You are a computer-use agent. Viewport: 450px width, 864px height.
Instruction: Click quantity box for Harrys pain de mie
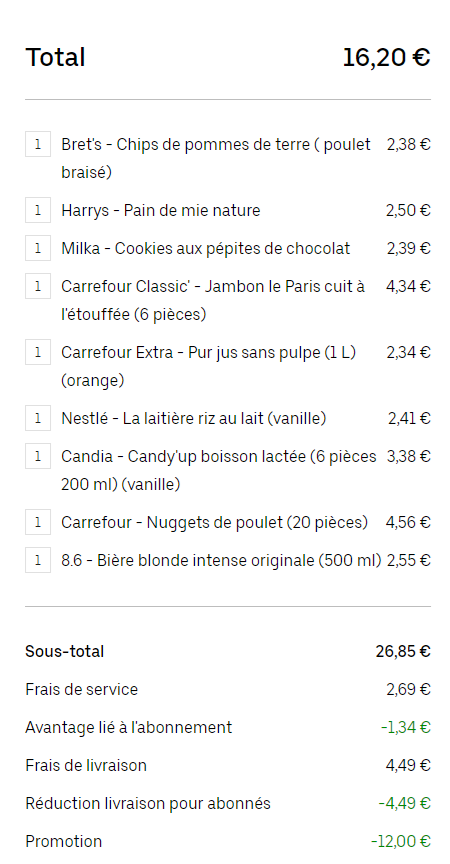38,210
